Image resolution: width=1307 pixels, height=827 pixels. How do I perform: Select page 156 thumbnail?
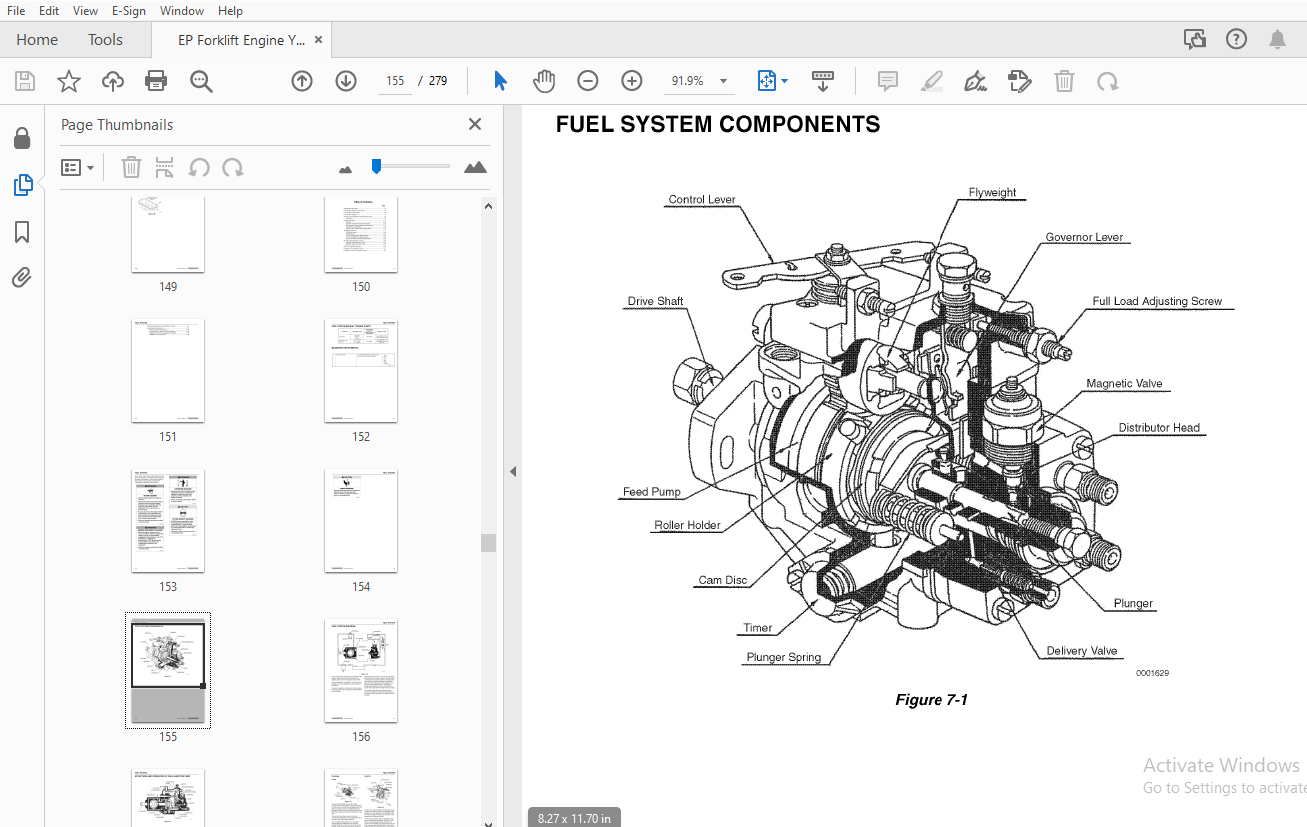point(361,671)
